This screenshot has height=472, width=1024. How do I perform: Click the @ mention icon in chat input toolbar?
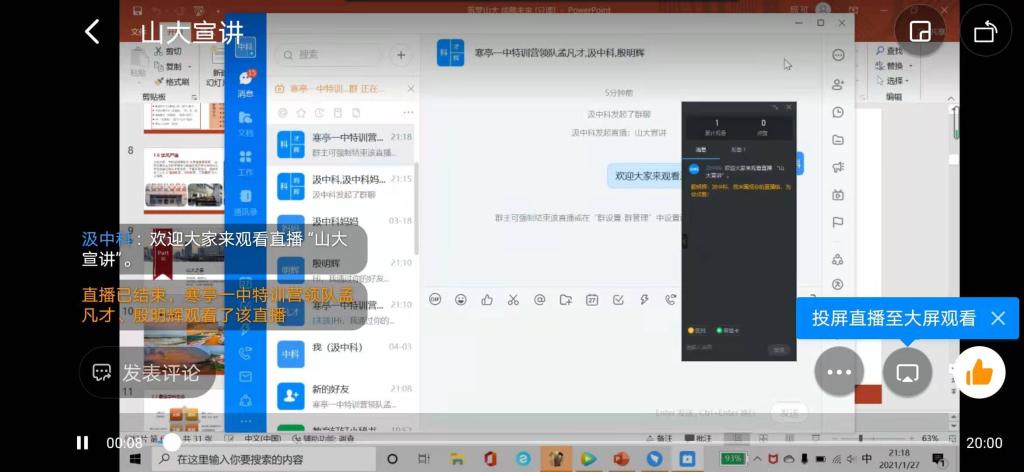[539, 300]
